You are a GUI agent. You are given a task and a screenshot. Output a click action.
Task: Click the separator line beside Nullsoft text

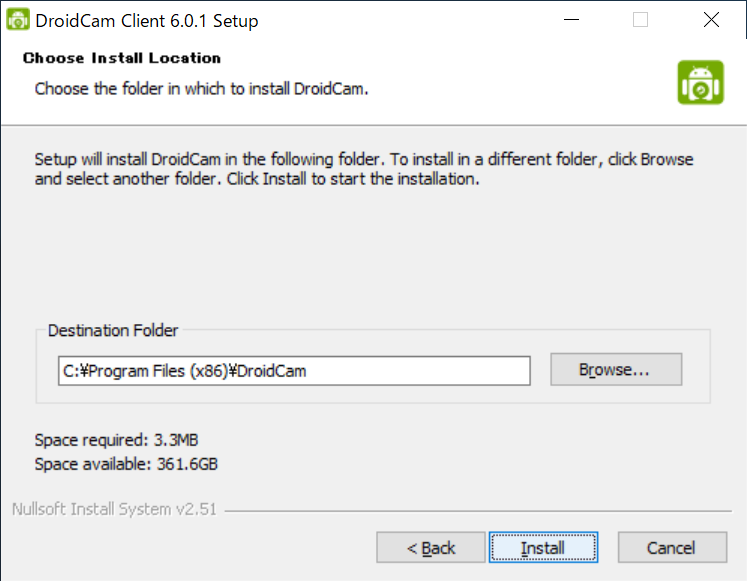(480, 511)
